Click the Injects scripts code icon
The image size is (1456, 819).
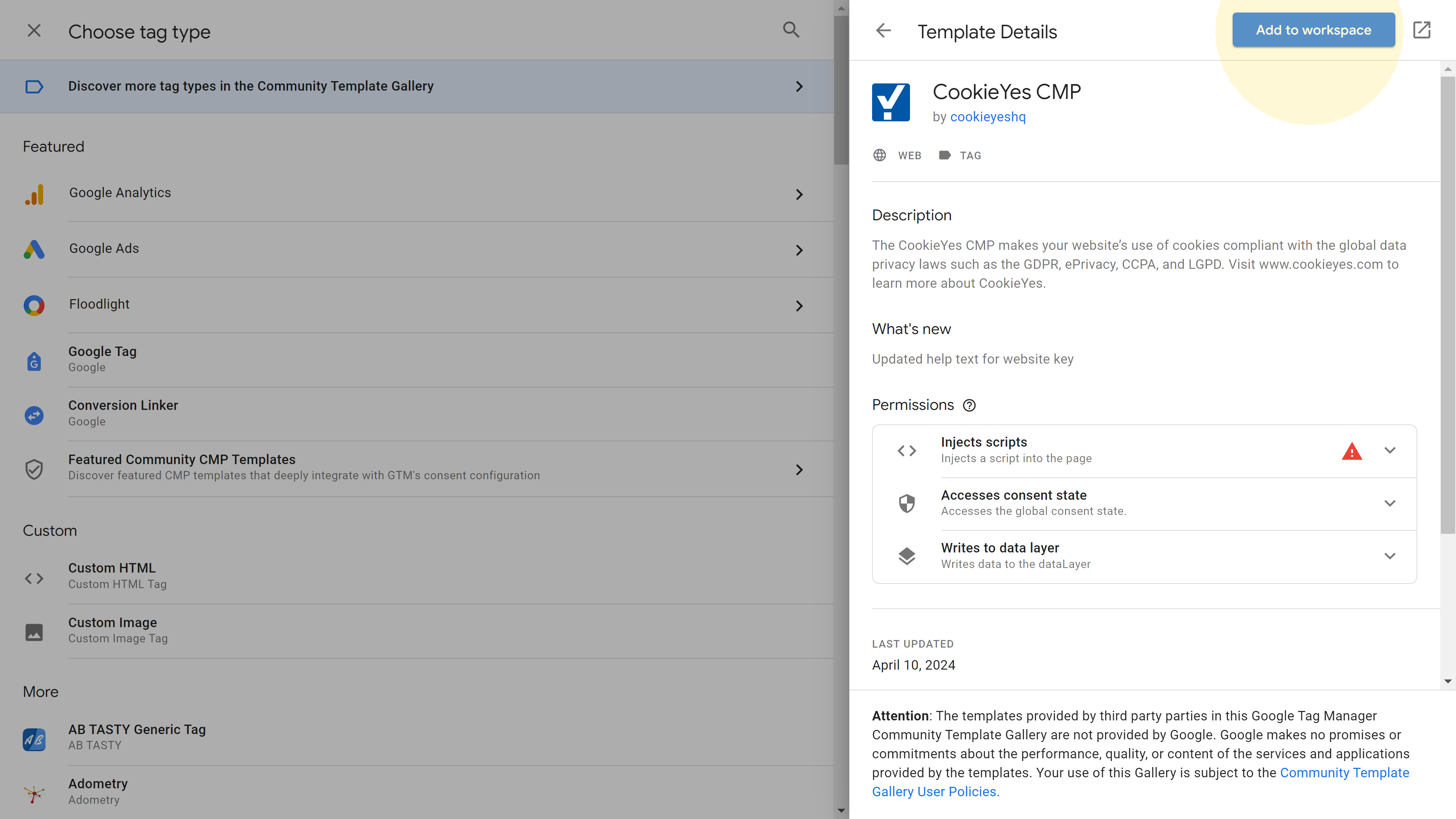tap(907, 450)
